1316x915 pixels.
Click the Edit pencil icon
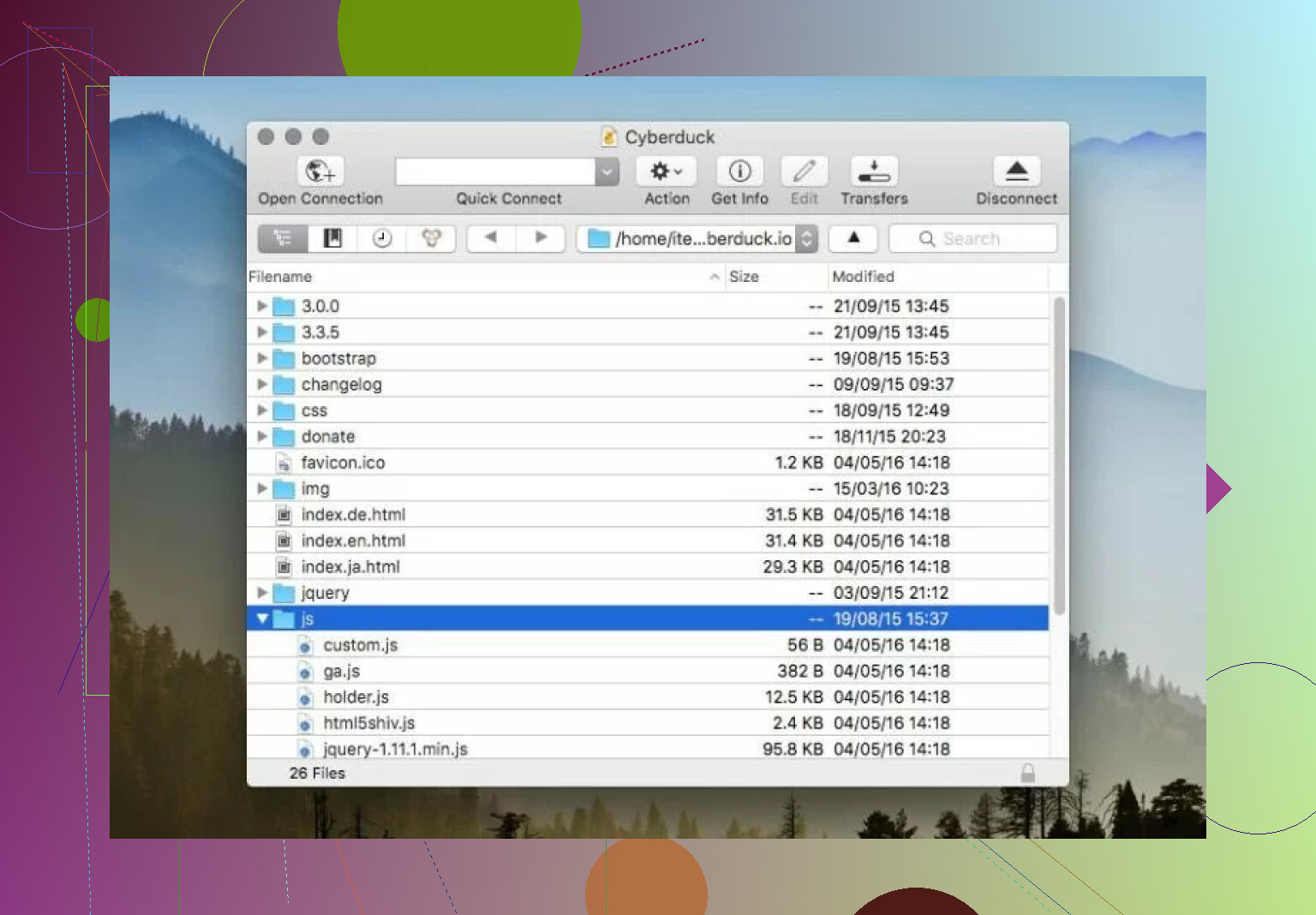tap(804, 171)
